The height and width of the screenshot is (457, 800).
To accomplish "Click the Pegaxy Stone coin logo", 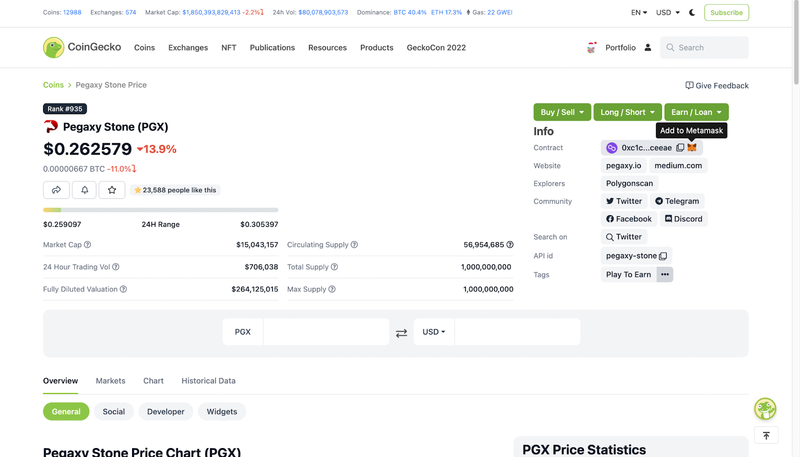I will (51, 126).
